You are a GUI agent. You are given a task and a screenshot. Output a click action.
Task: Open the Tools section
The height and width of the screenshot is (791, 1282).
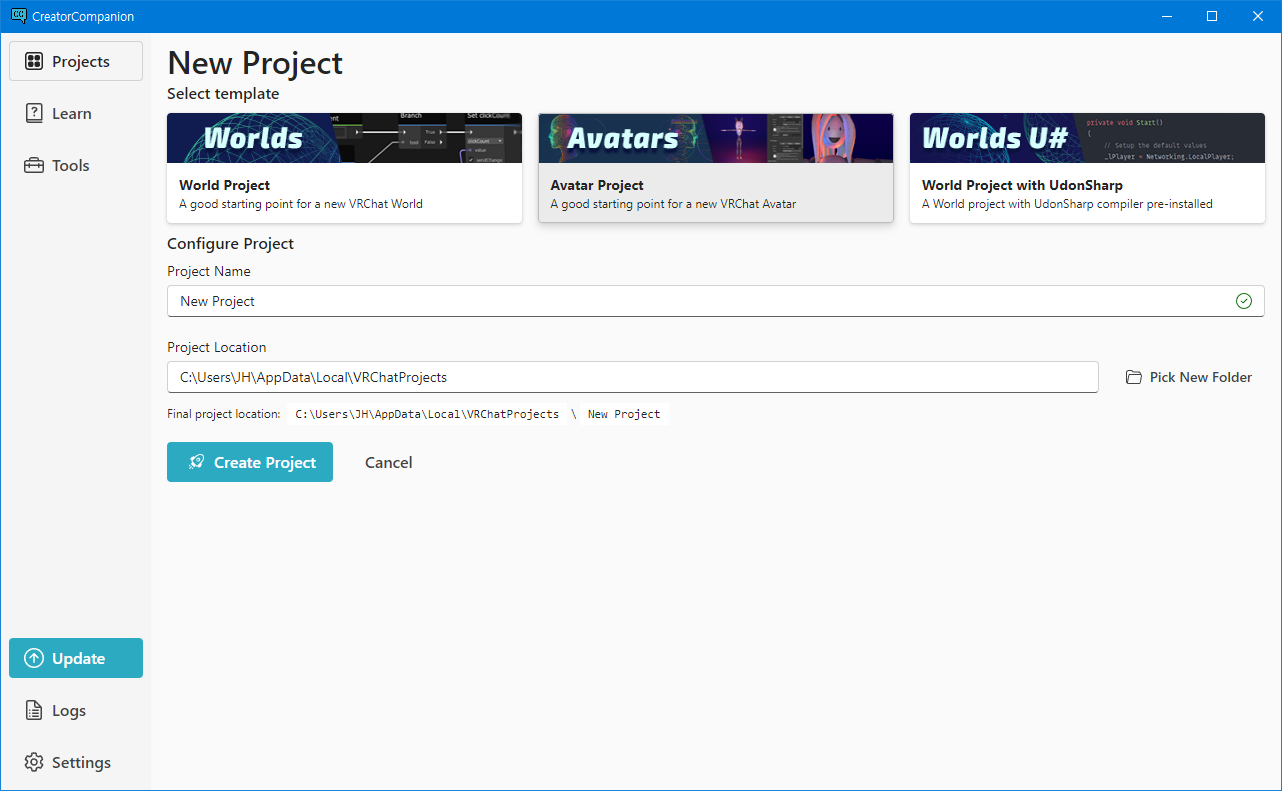[76, 165]
